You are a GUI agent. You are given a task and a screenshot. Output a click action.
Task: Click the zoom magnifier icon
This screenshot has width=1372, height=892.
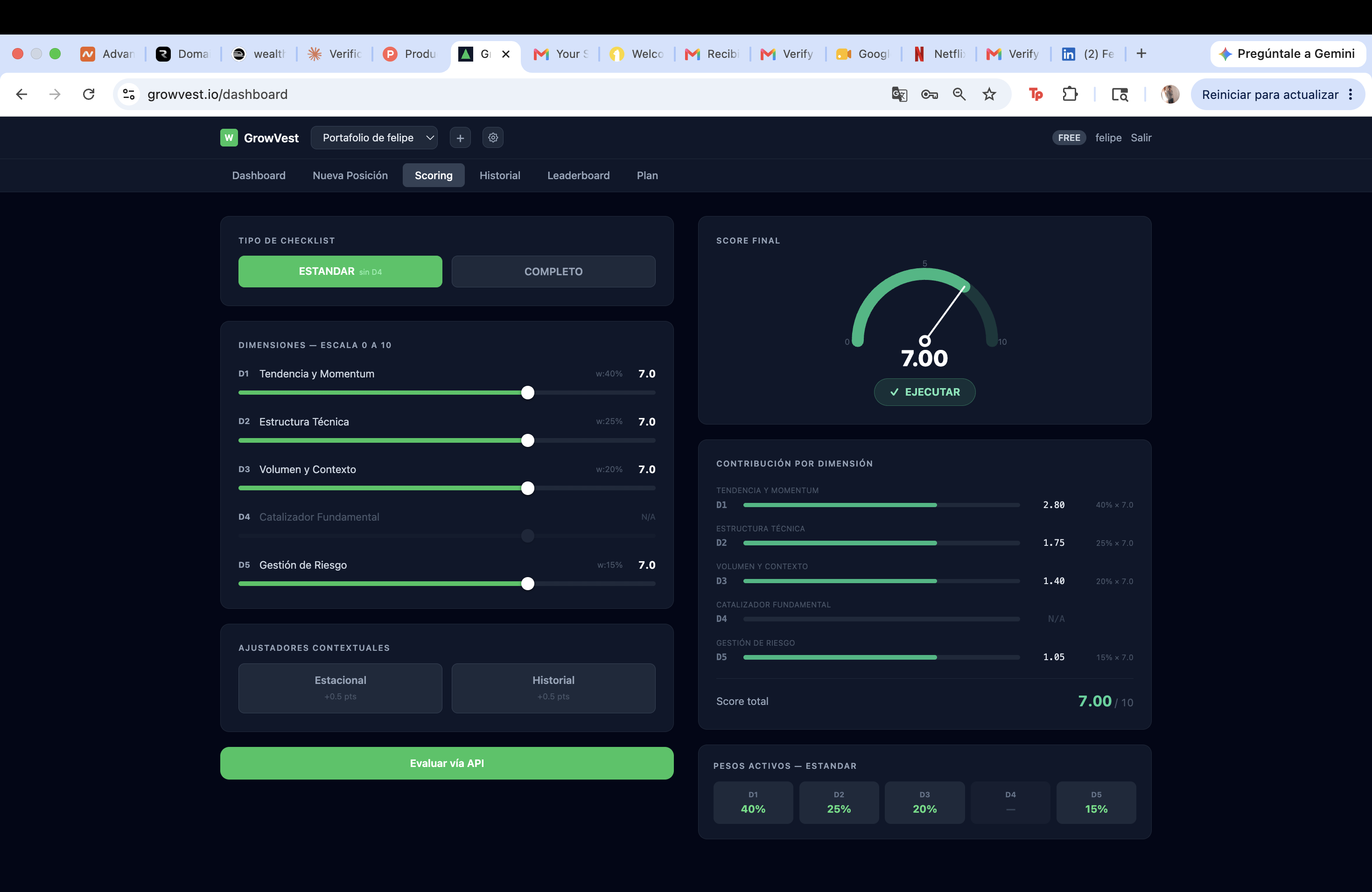[959, 94]
